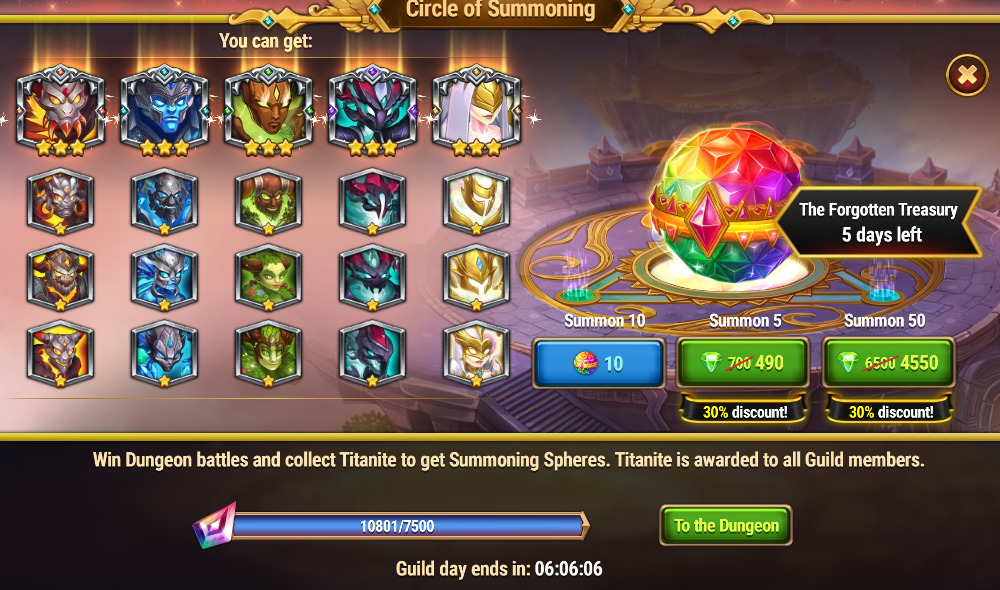Click the bottom-row water titan portrait
This screenshot has height=590, width=1000.
165,354
